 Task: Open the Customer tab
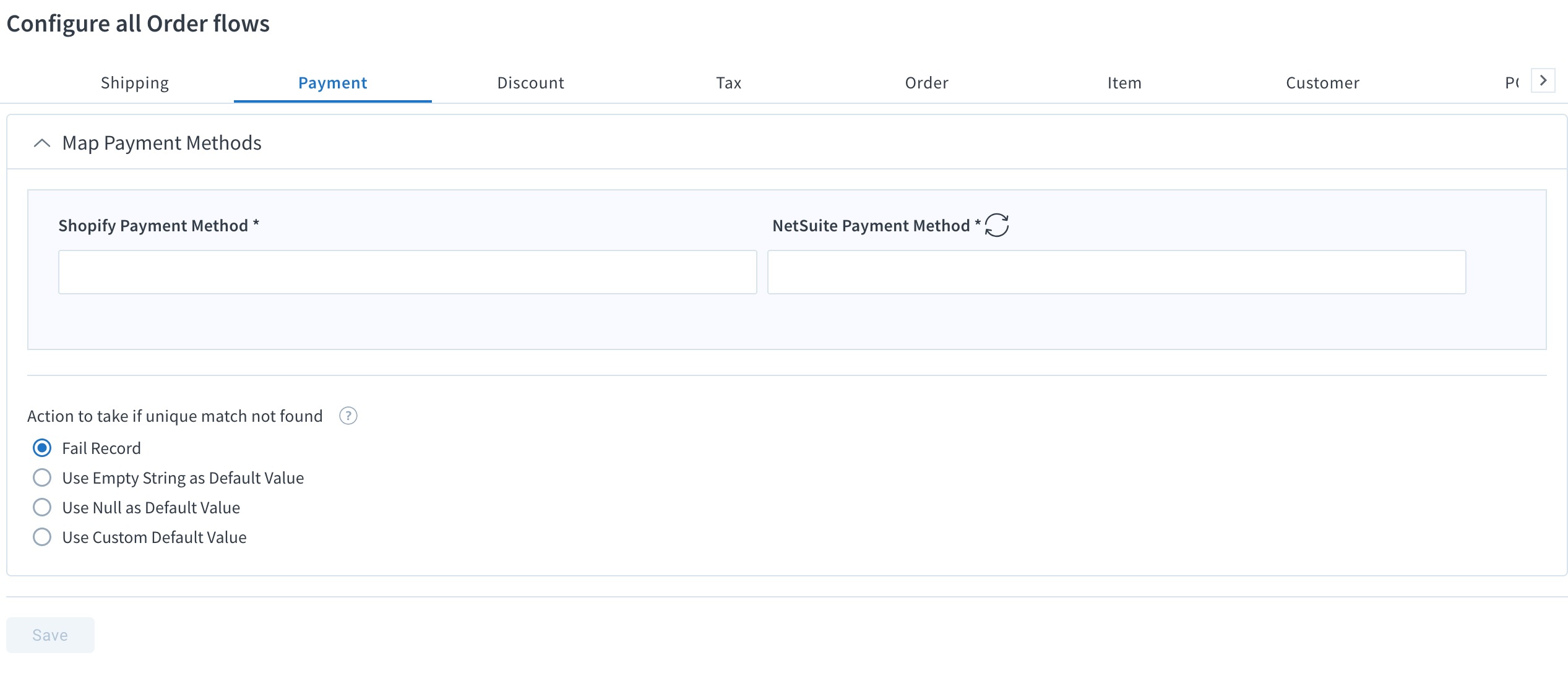(x=1323, y=83)
